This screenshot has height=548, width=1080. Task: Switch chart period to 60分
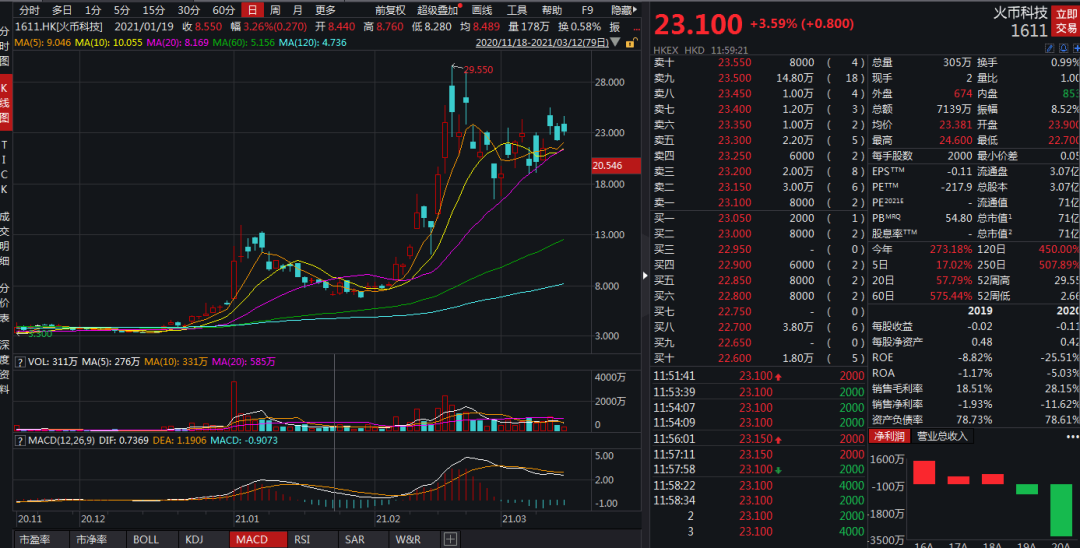pyautogui.click(x=223, y=9)
